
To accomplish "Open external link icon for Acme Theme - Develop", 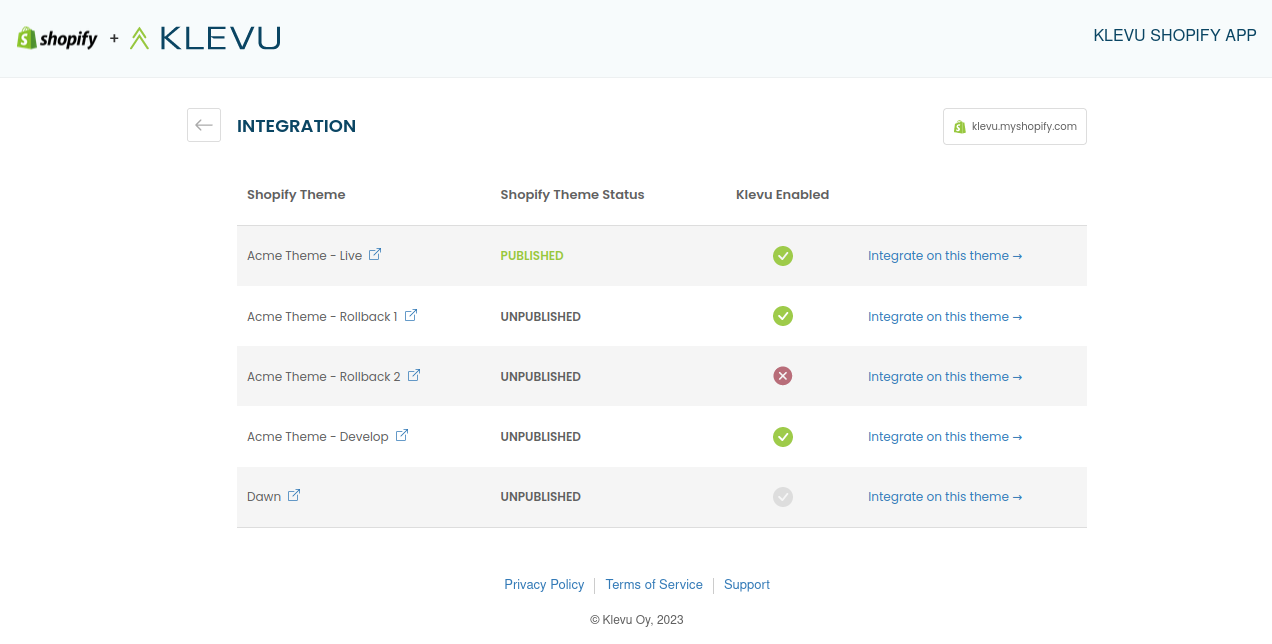I will click(x=402, y=435).
